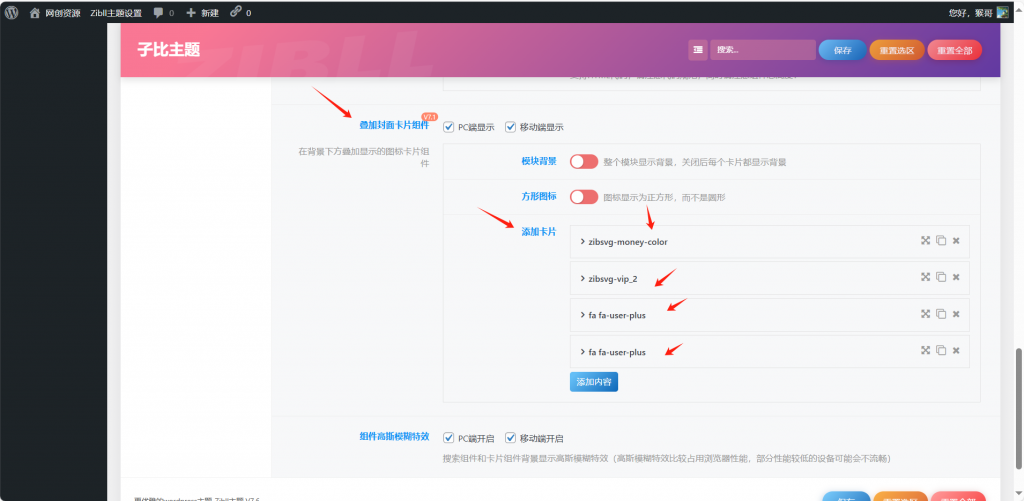Expand the last fa fa-user-plus card
1024x501 pixels.
(769, 352)
